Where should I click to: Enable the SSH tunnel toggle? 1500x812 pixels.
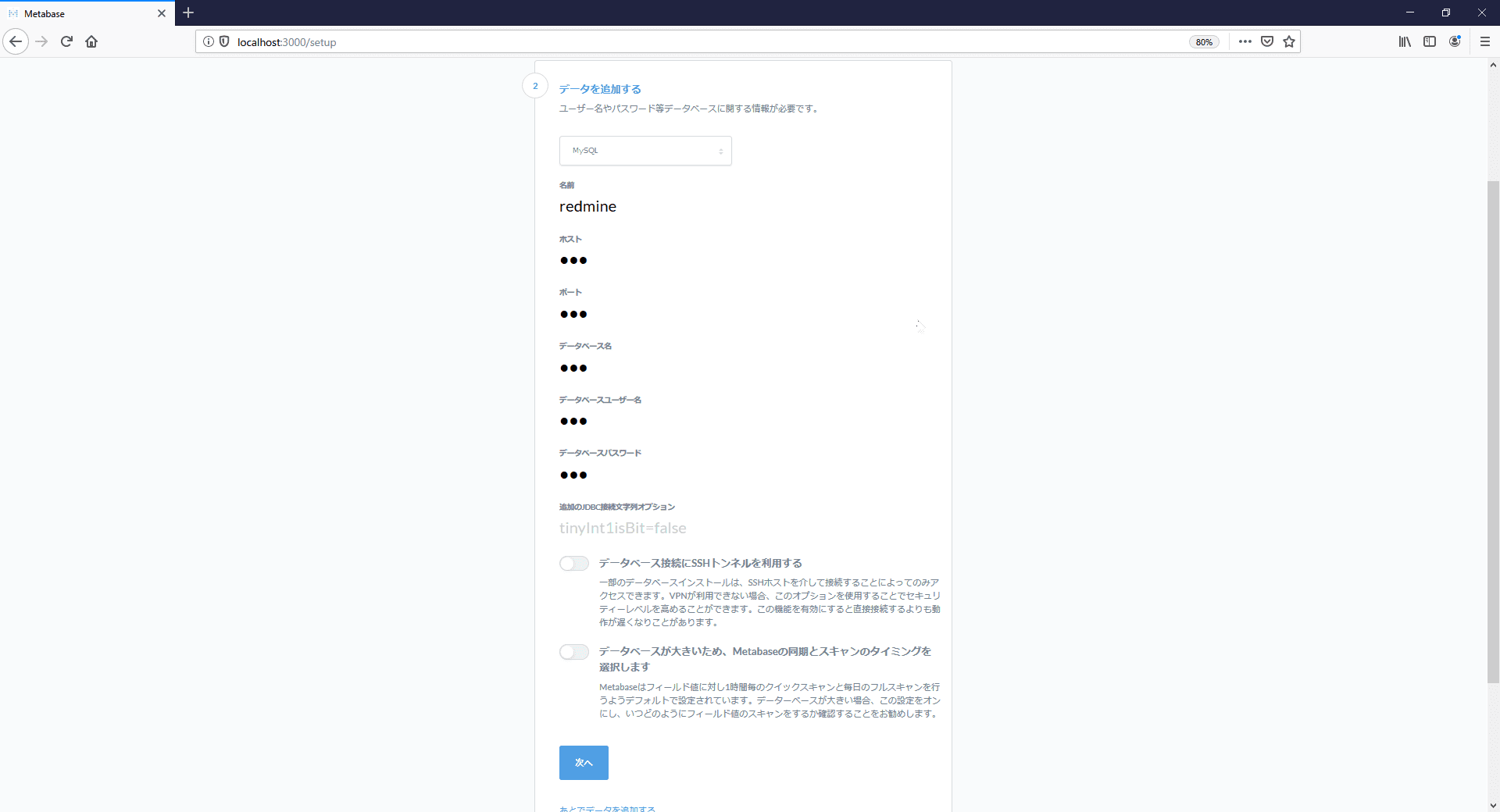tap(574, 564)
